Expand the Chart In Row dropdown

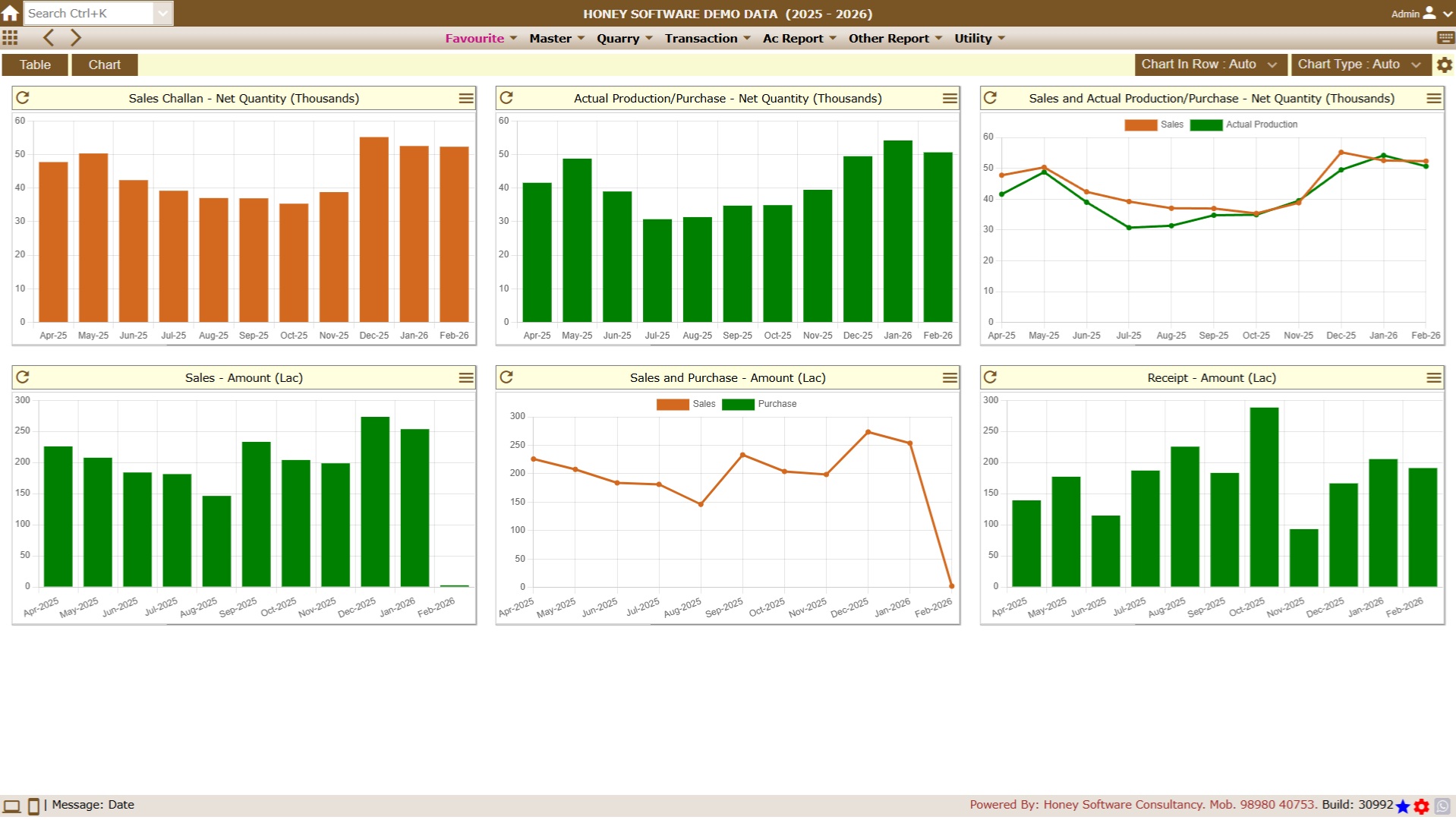tap(1210, 65)
